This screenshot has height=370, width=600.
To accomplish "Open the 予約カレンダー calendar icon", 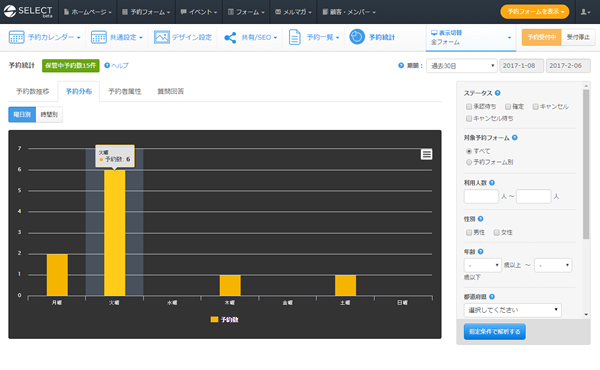I will (16, 37).
